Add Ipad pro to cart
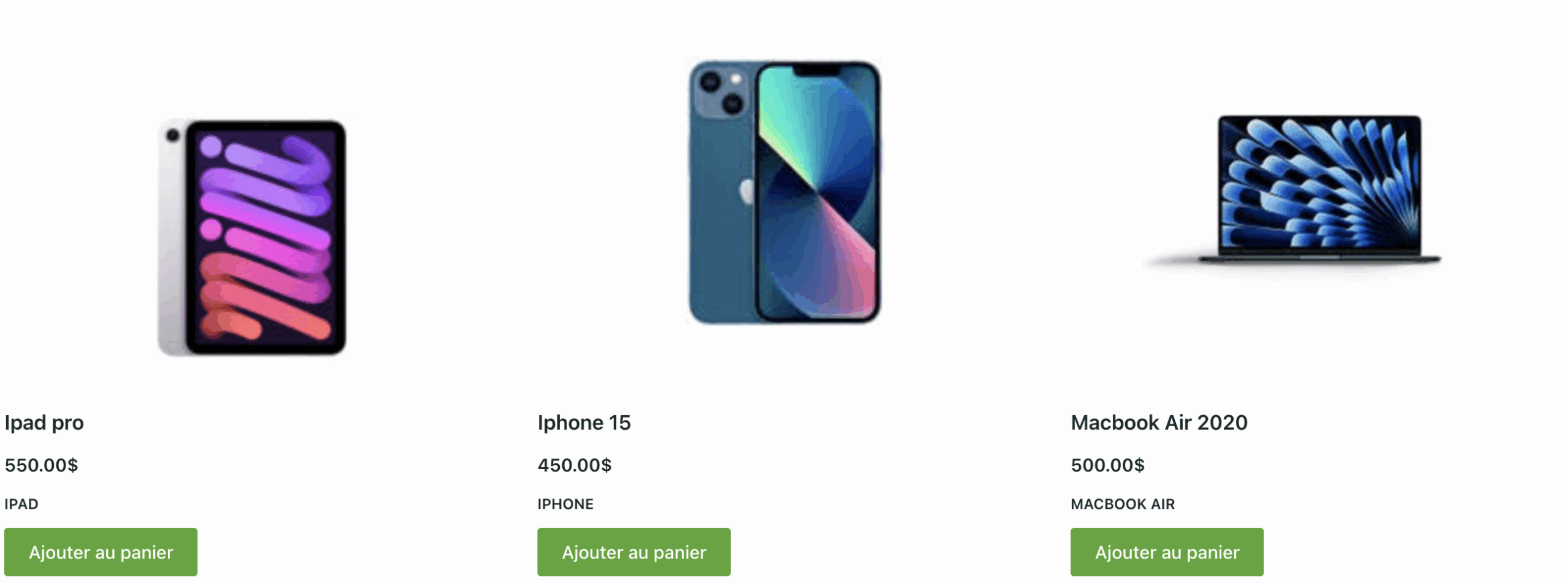 [100, 552]
